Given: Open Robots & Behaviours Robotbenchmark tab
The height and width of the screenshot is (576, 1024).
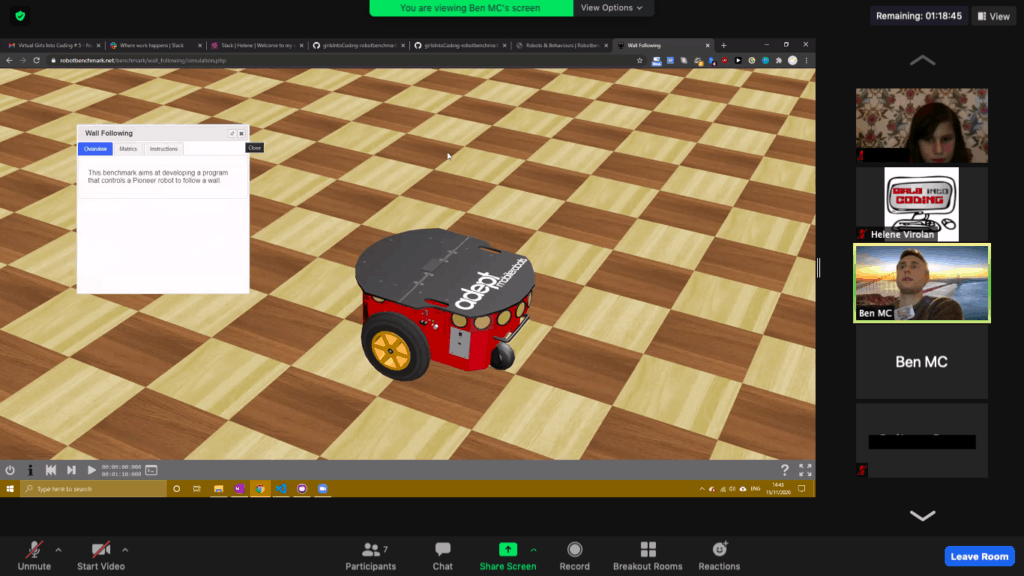Looking at the screenshot, I should 562,45.
